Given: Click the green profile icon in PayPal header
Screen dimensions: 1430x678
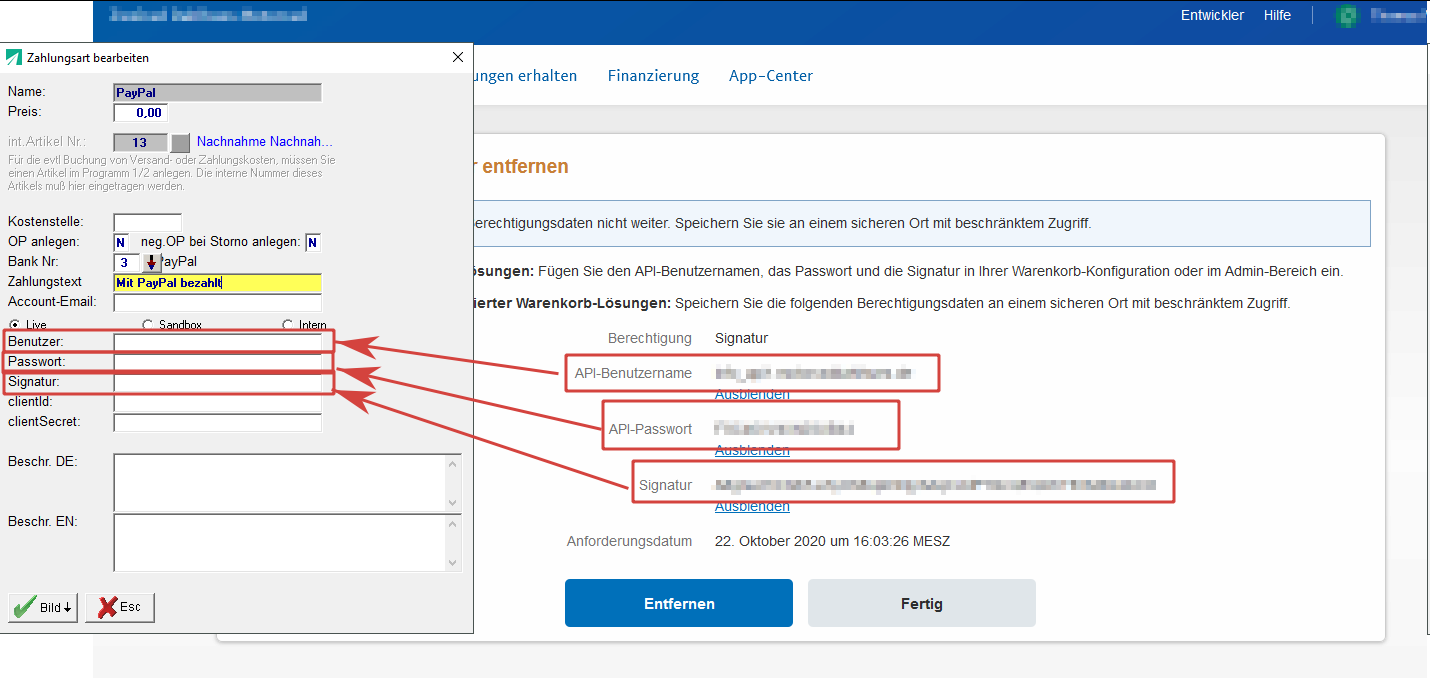Looking at the screenshot, I should pyautogui.click(x=1348, y=15).
